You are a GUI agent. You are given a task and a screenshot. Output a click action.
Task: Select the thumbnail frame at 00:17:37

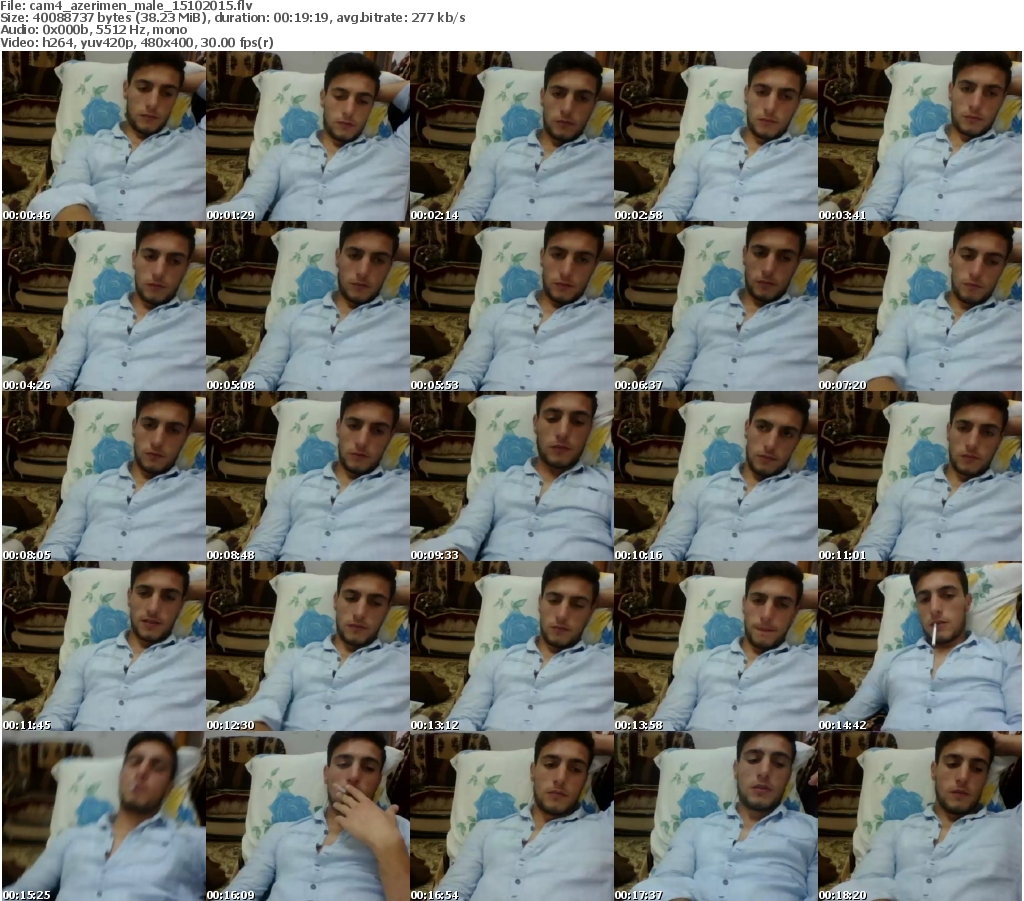(716, 816)
